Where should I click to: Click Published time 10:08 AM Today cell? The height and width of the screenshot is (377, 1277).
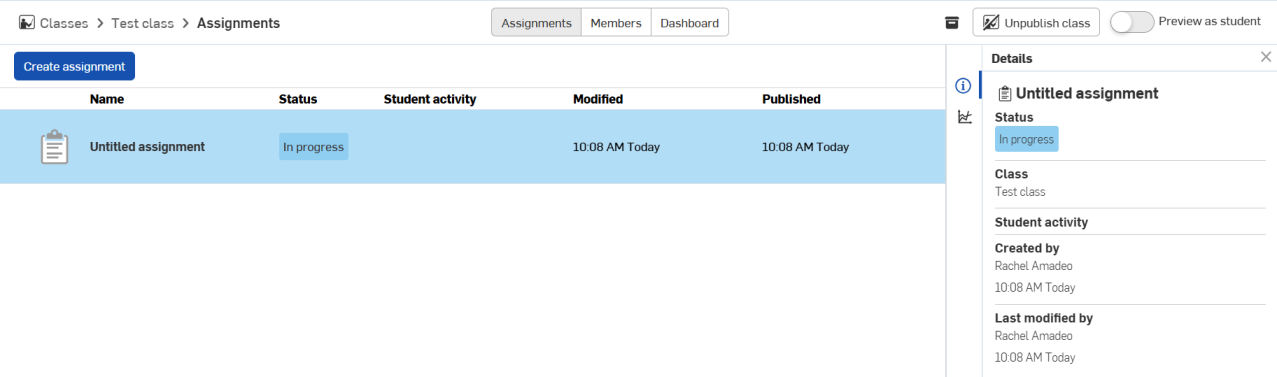click(x=805, y=147)
